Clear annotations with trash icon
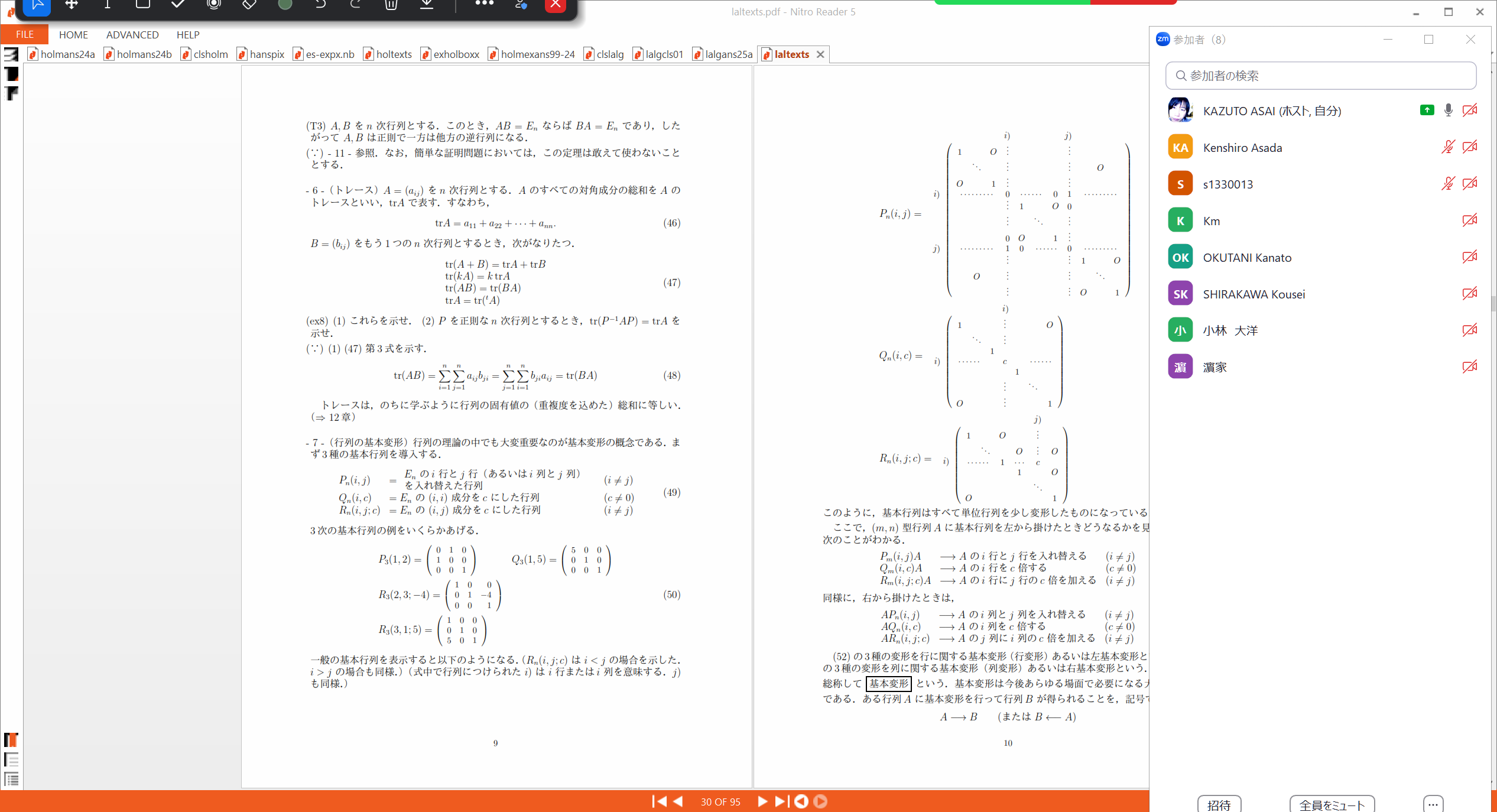The width and height of the screenshot is (1497, 812). (391, 5)
